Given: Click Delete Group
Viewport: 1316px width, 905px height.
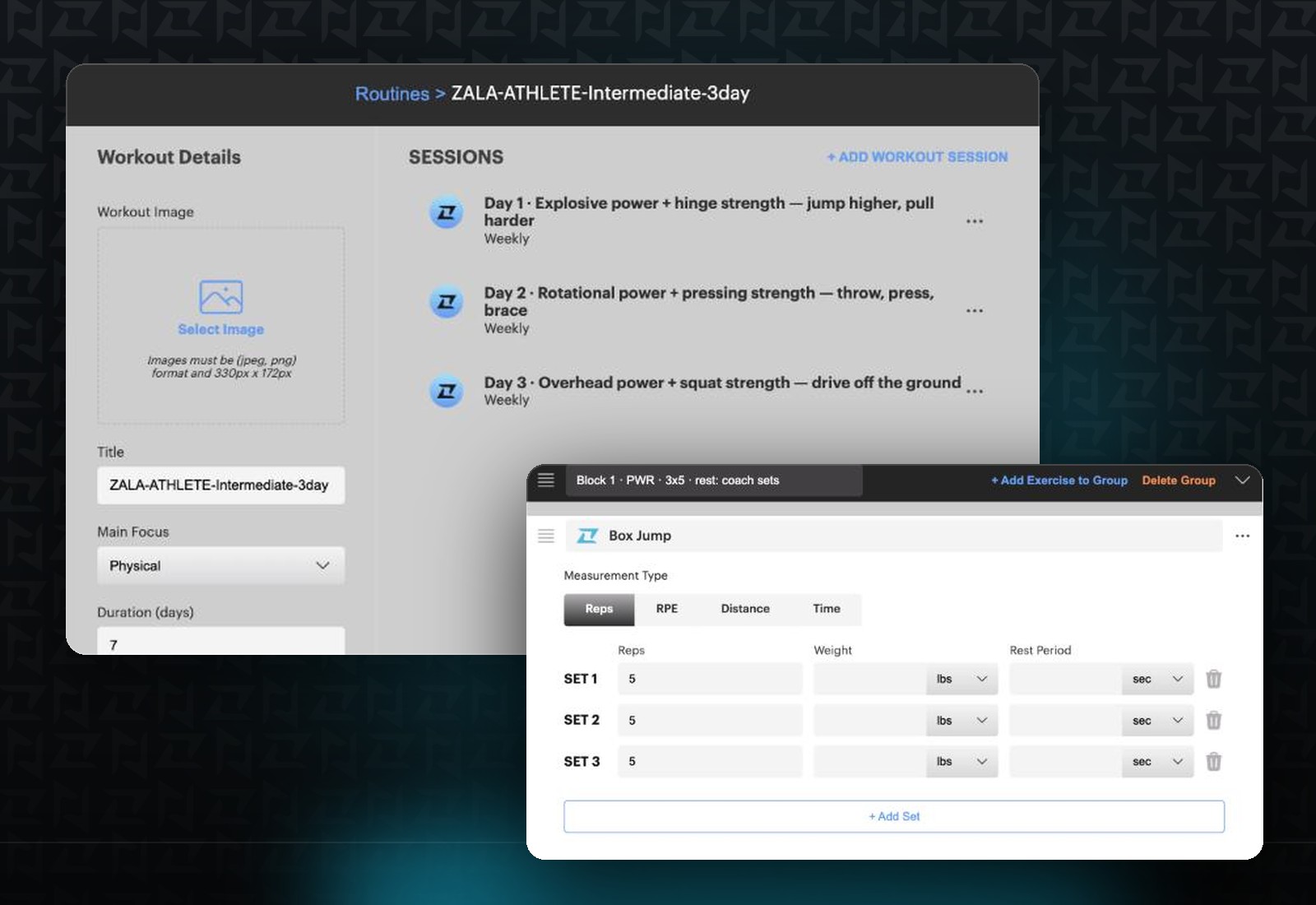Looking at the screenshot, I should (1179, 480).
